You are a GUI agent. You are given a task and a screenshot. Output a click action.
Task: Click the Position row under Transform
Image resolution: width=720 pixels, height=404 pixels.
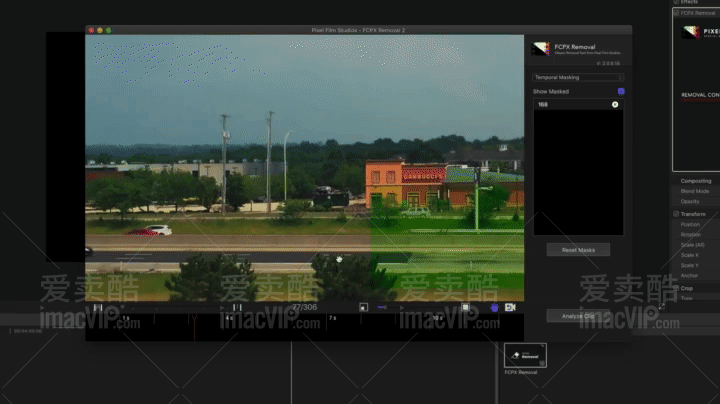pos(690,224)
